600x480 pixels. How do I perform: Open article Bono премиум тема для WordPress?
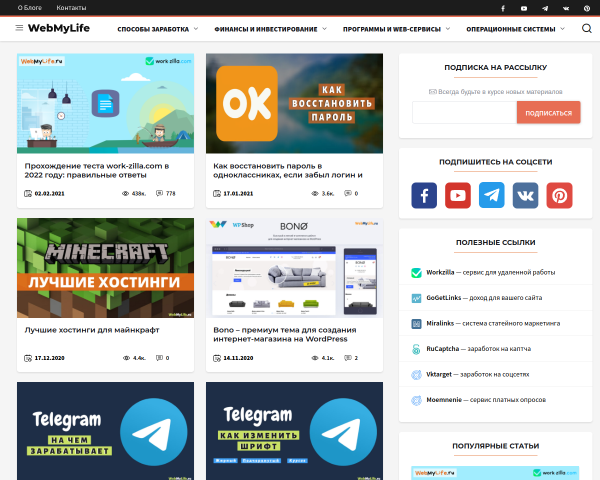point(285,335)
